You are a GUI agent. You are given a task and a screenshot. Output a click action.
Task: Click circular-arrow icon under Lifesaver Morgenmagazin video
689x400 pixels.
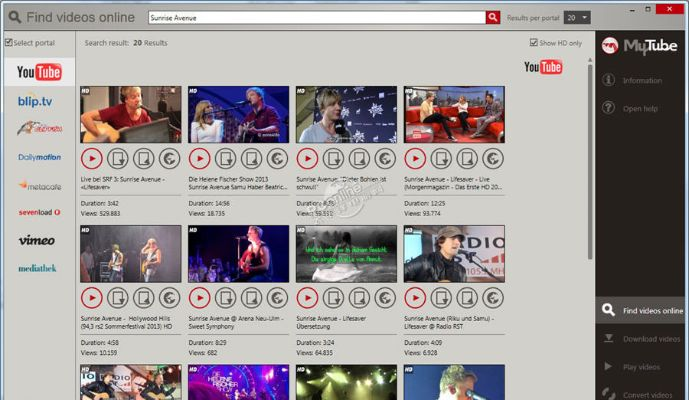492,158
